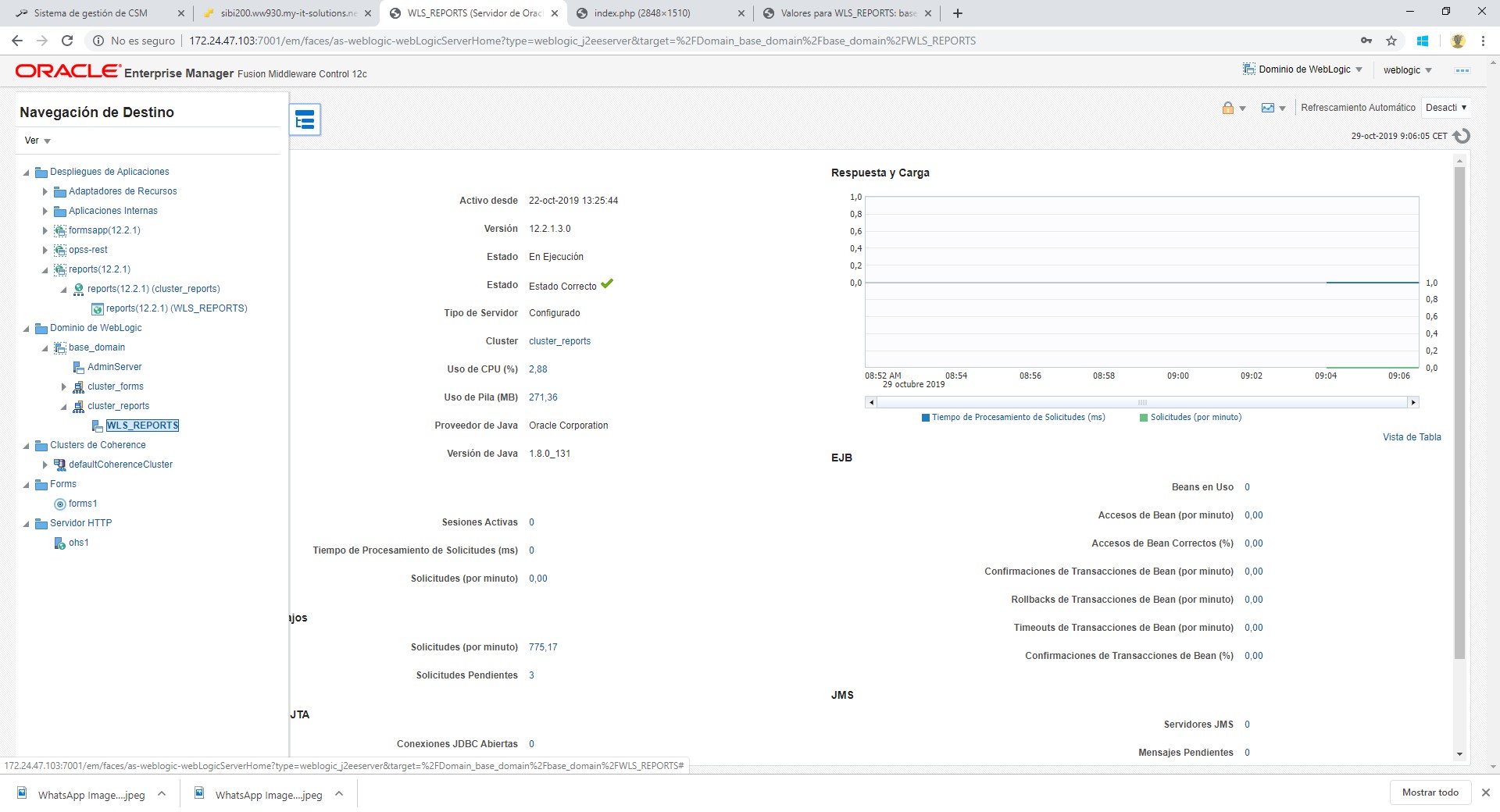This screenshot has width=1500, height=812.
Task: Collapse the Despliegues de Aplicaciones folder
Action: coord(27,173)
